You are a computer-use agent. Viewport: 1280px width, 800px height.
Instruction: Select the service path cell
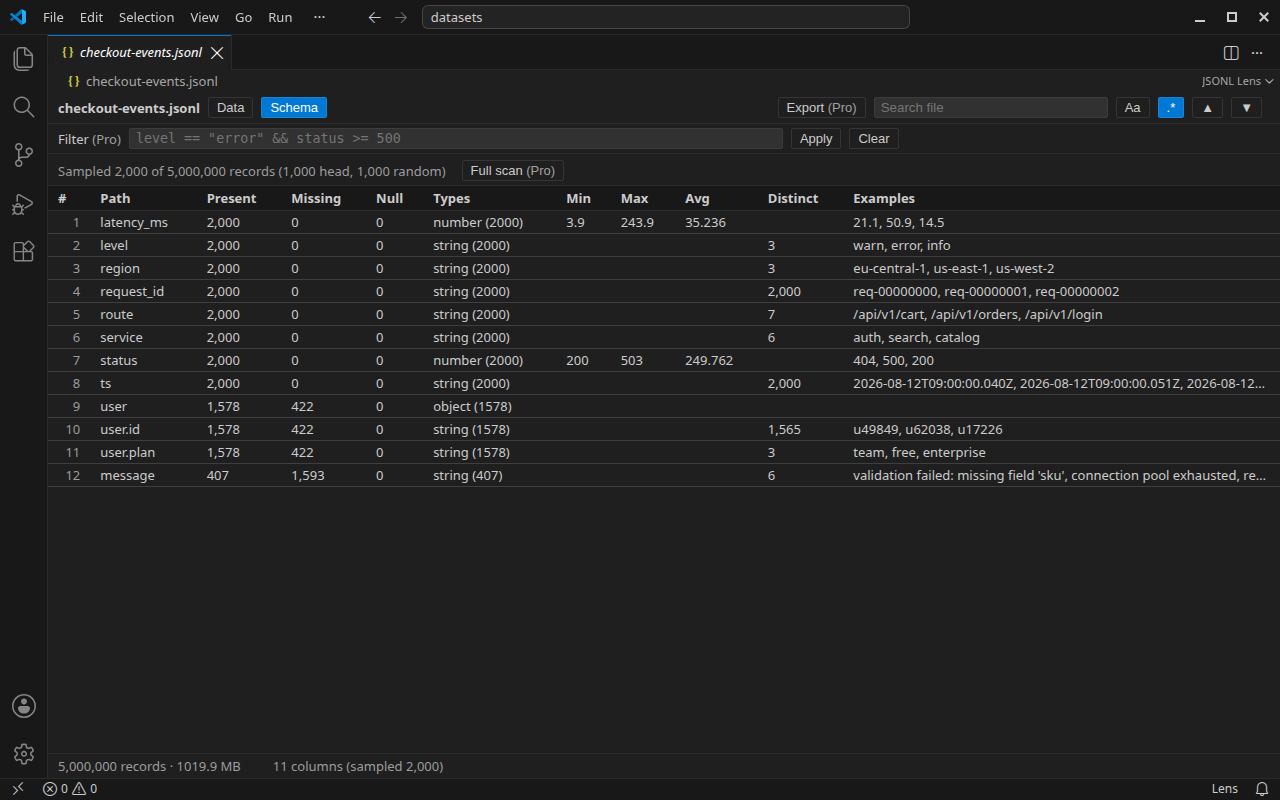pos(121,337)
